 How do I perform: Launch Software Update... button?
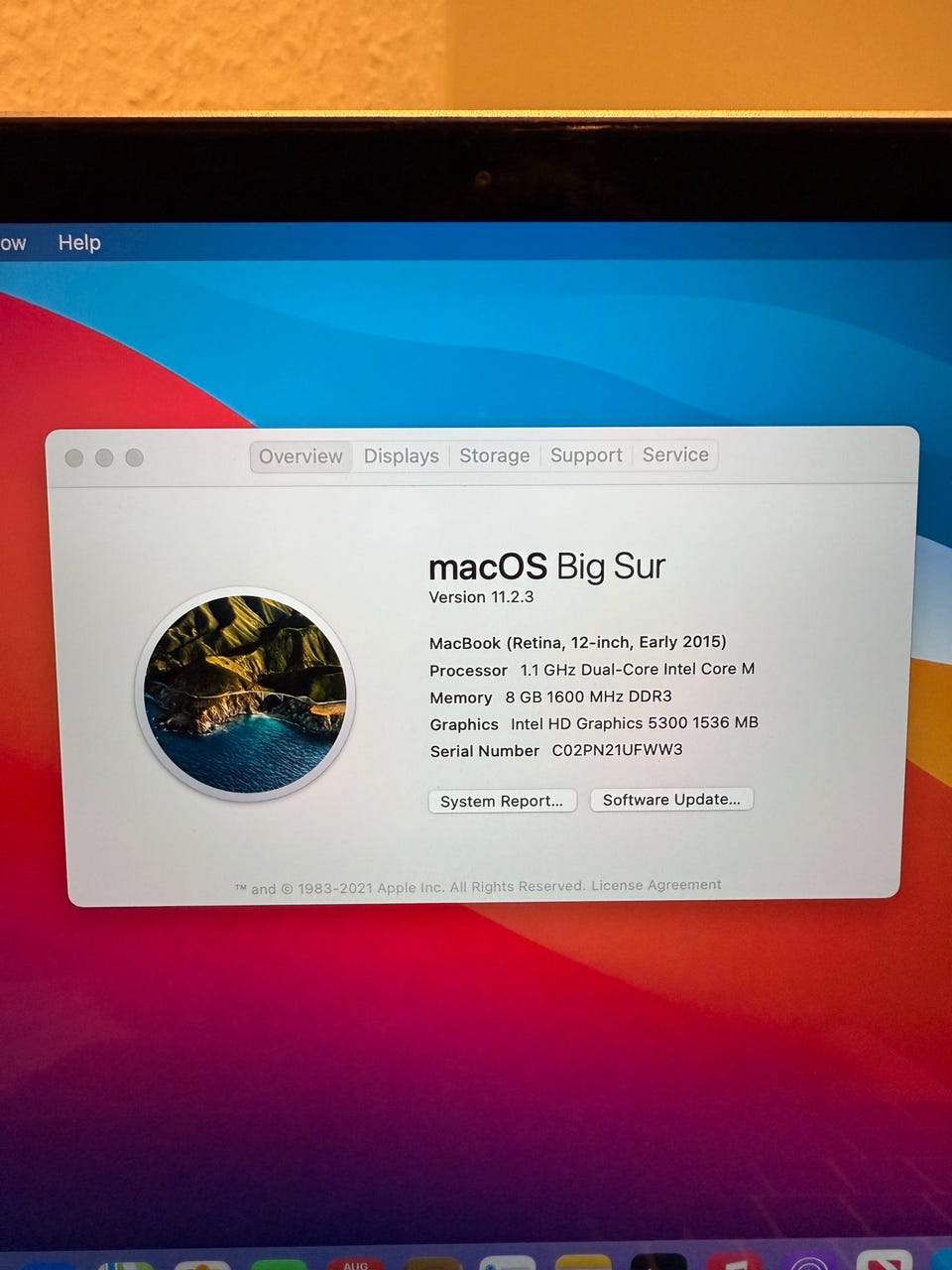coord(671,800)
